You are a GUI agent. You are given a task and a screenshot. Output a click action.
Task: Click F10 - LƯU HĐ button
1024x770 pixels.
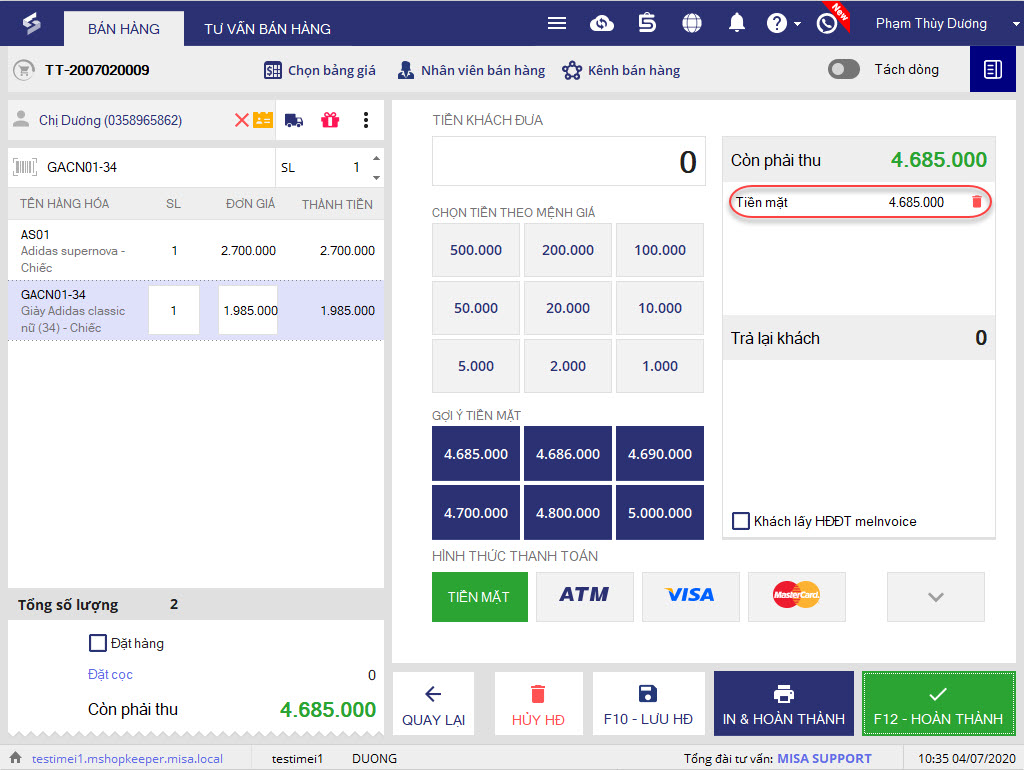648,704
